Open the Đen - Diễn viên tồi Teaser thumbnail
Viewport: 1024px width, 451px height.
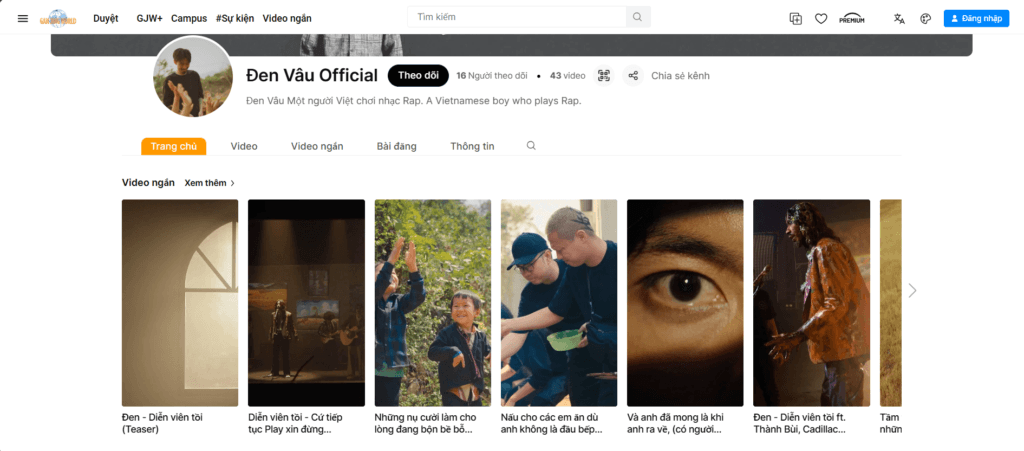(x=180, y=303)
